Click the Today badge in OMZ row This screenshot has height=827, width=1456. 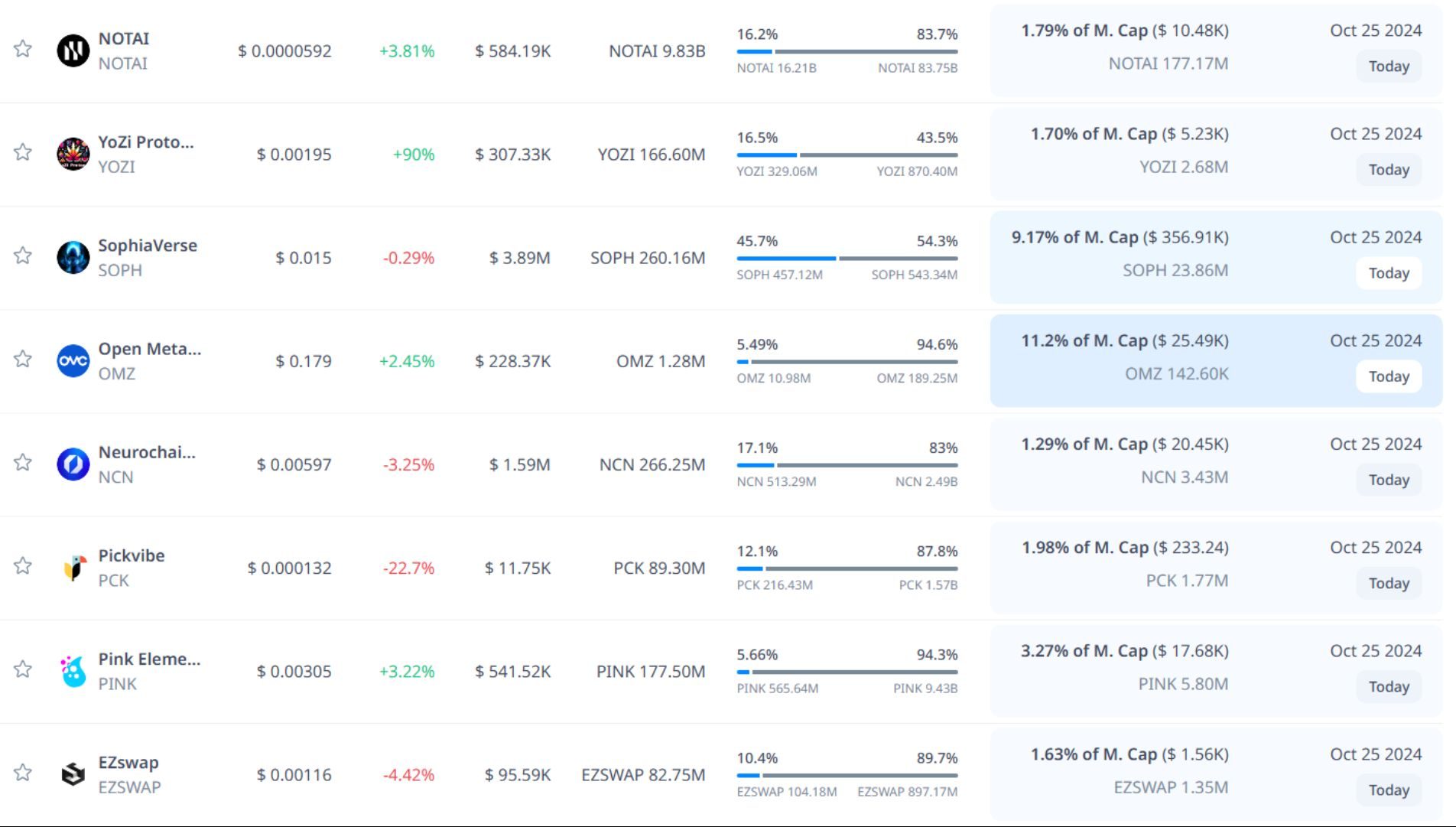(1388, 376)
